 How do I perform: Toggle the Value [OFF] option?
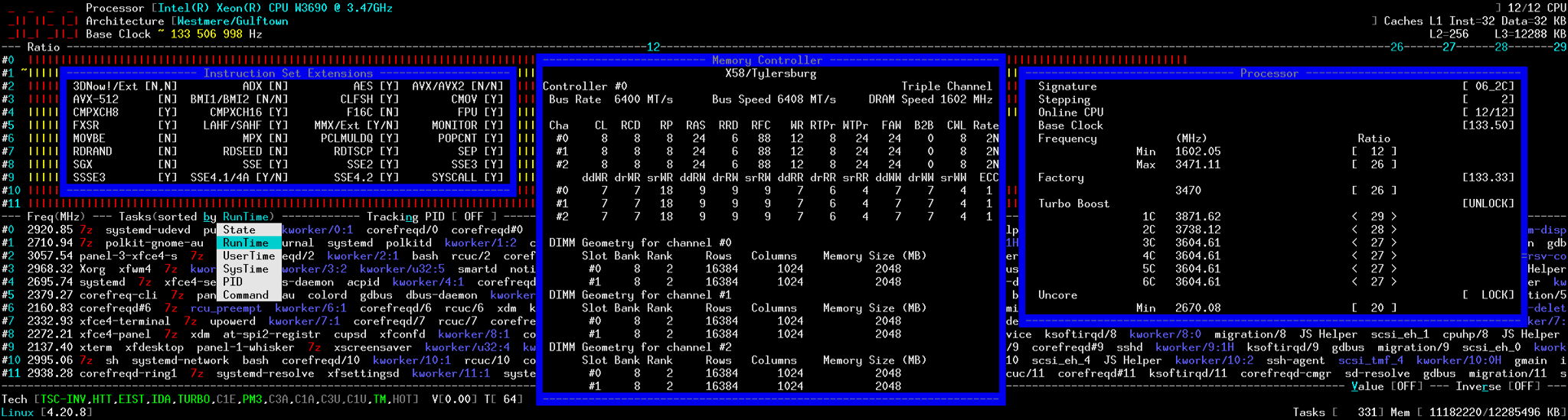(x=1387, y=386)
